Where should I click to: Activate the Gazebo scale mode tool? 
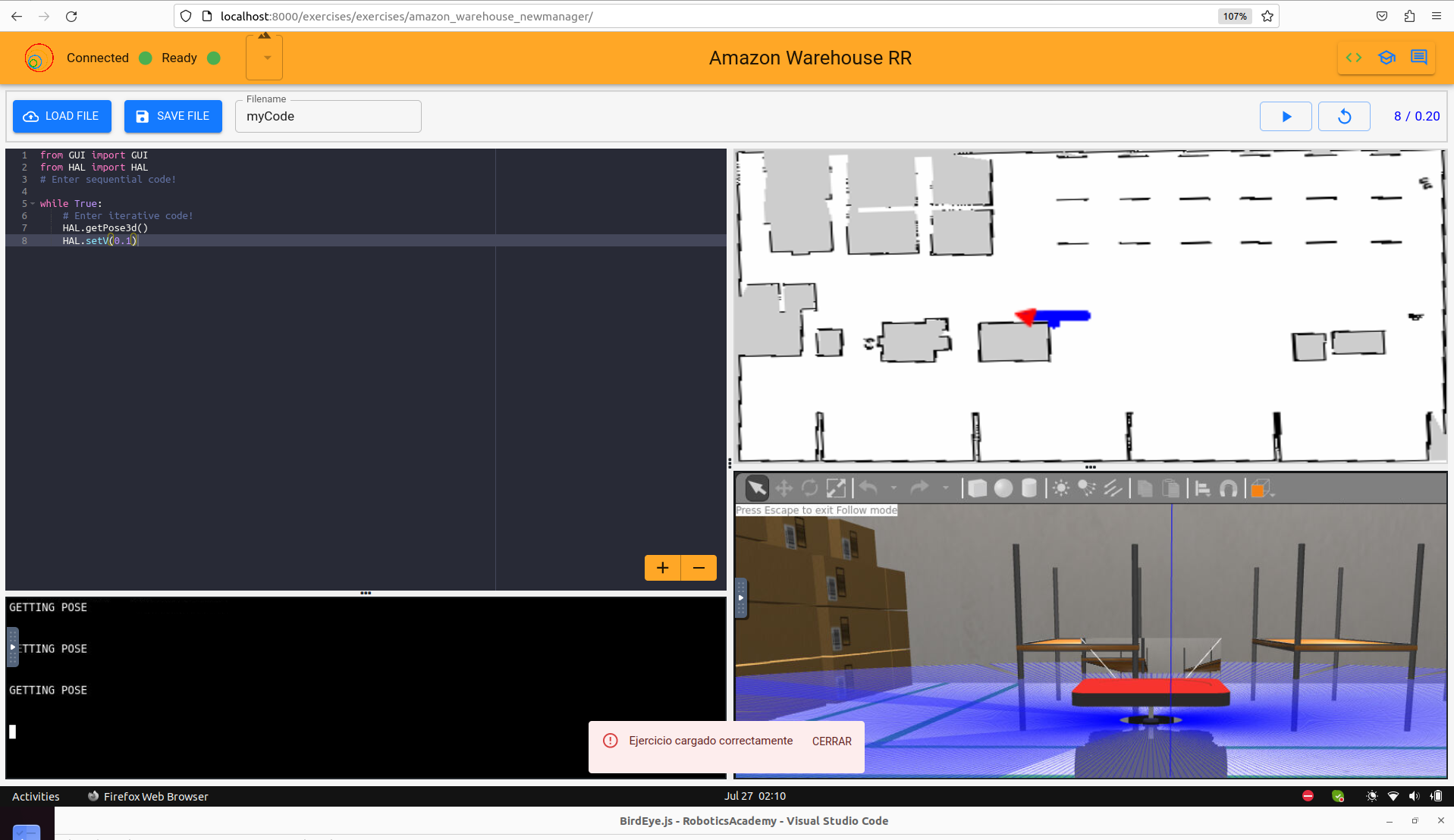click(836, 488)
